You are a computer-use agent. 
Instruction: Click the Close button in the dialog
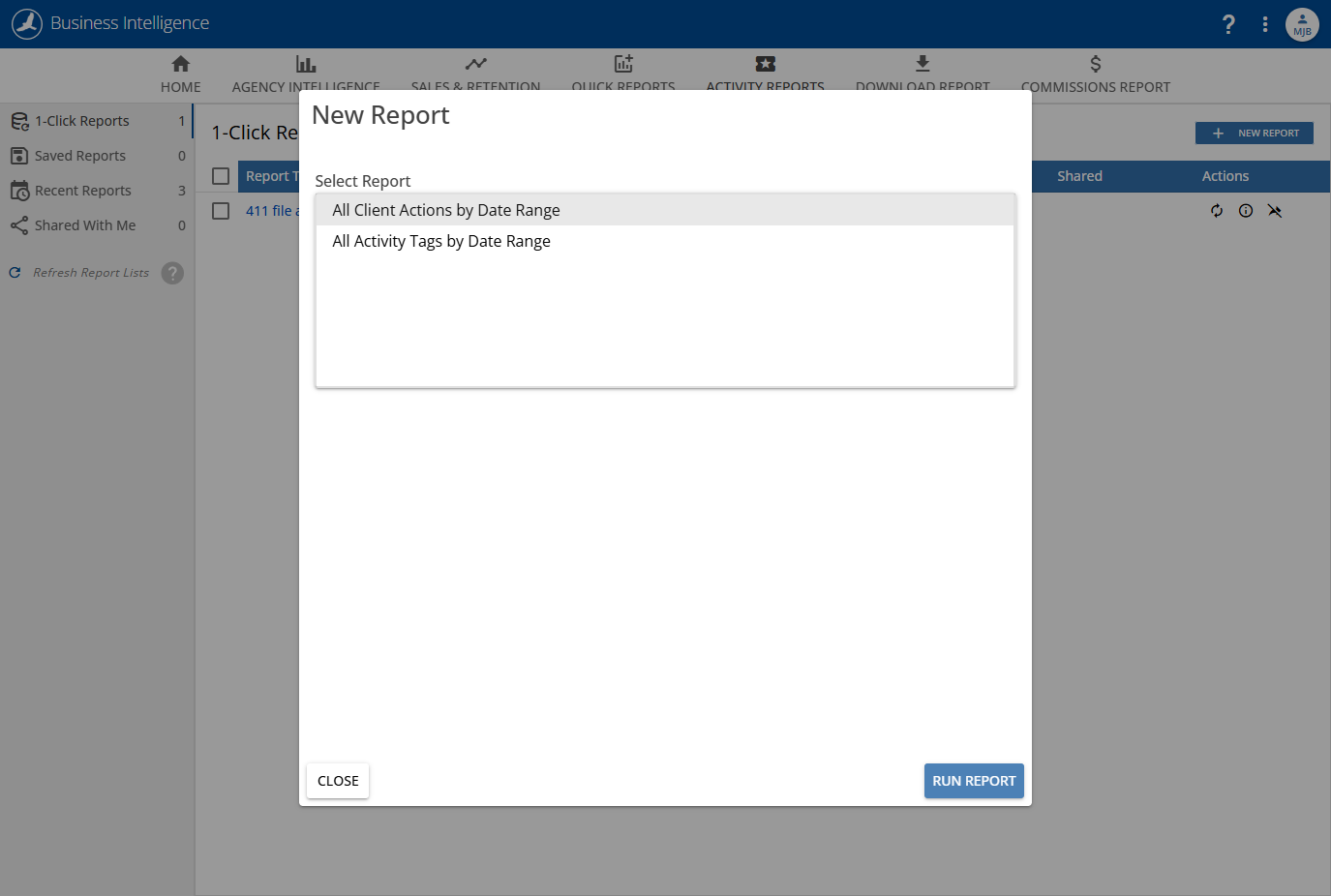pyautogui.click(x=338, y=781)
